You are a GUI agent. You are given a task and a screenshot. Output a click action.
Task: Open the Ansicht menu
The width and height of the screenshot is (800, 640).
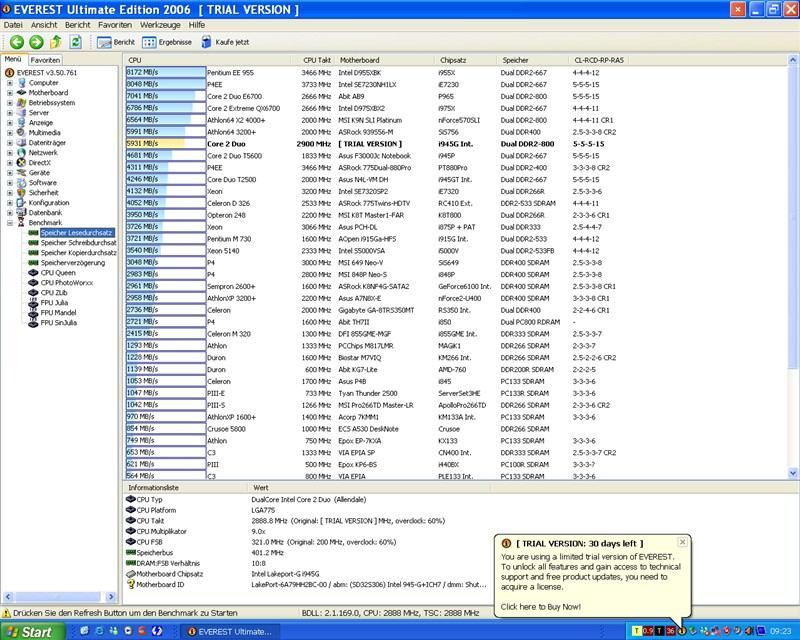tap(44, 25)
